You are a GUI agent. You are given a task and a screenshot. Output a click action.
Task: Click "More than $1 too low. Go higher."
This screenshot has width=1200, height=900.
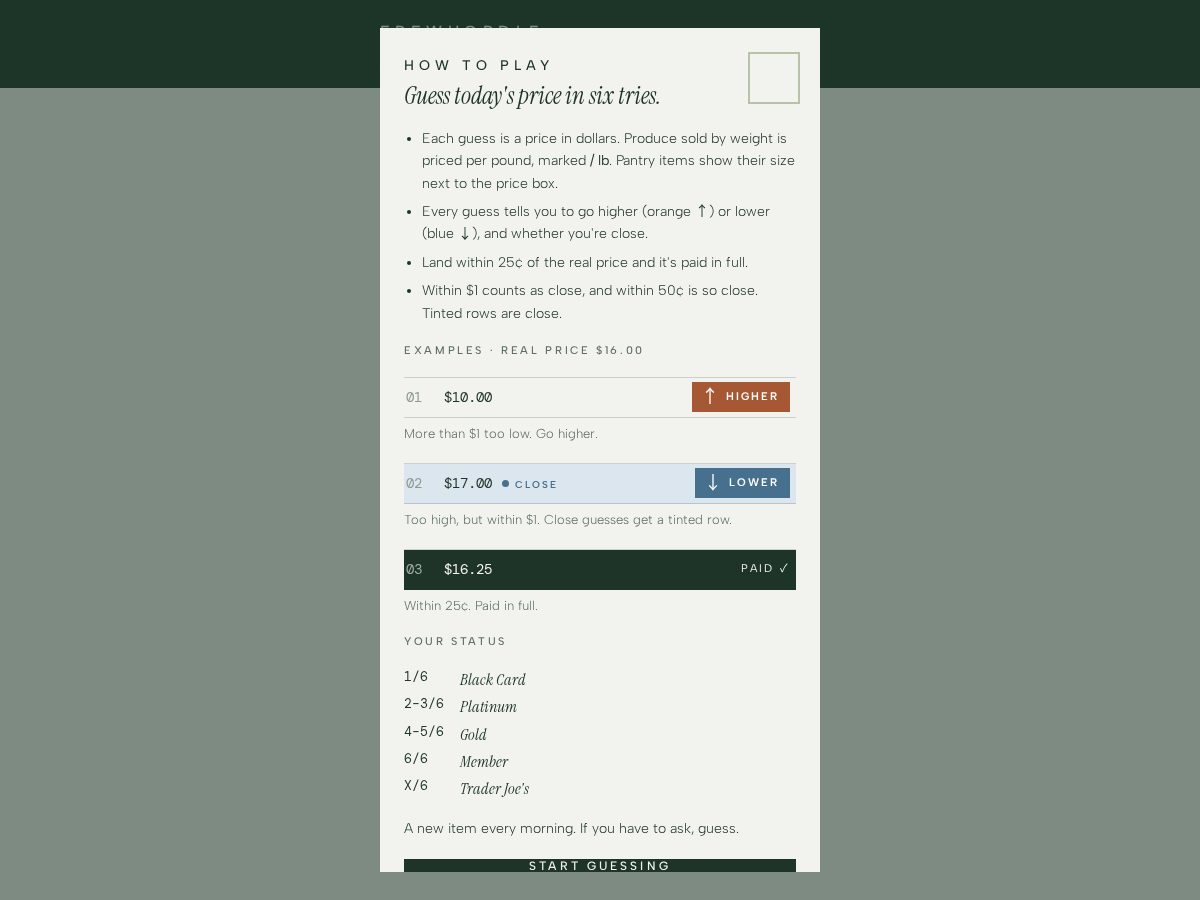[x=501, y=434]
